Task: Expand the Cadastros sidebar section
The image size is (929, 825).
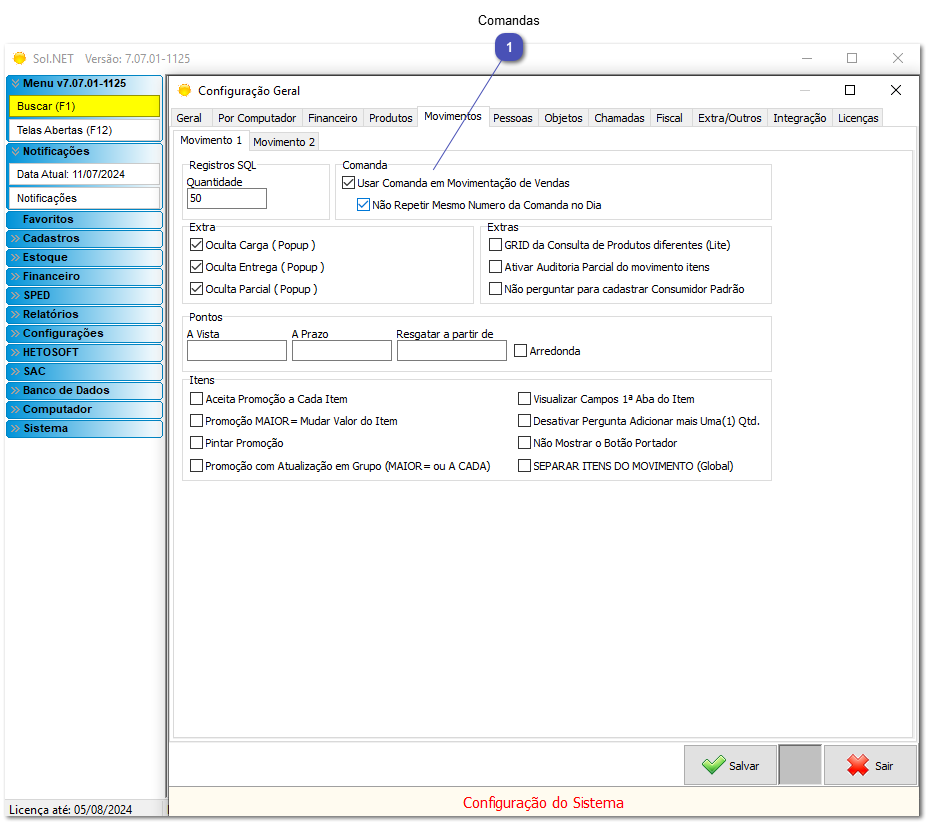Action: [84, 238]
